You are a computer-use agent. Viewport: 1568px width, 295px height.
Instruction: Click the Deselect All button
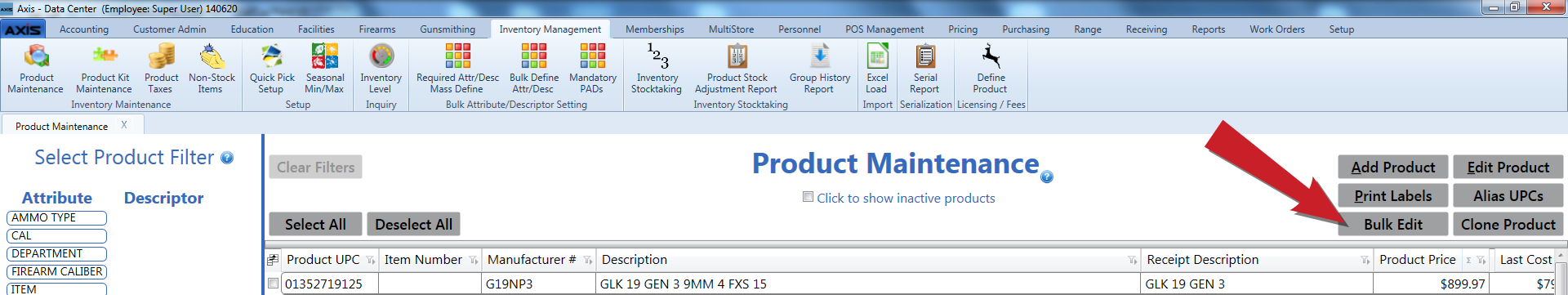(413, 224)
